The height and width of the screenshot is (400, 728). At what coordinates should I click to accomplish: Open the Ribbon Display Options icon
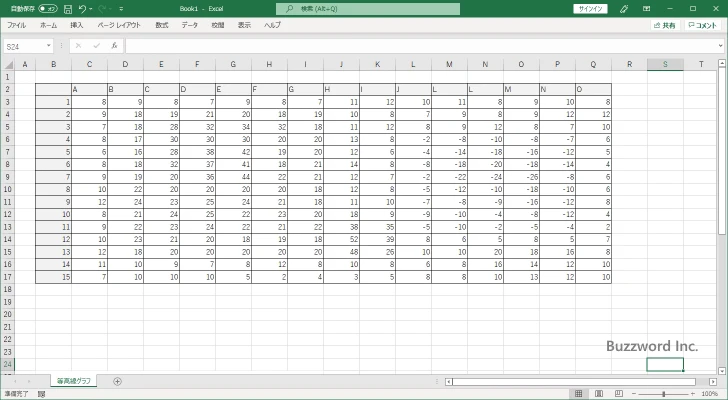pyautogui.click(x=646, y=9)
